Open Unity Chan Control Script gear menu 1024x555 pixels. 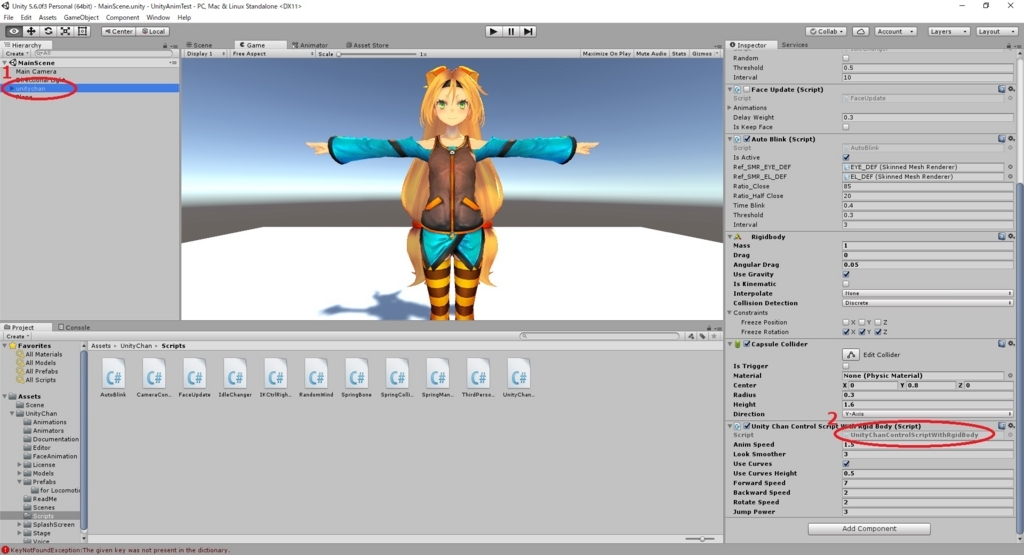tap(1011, 426)
